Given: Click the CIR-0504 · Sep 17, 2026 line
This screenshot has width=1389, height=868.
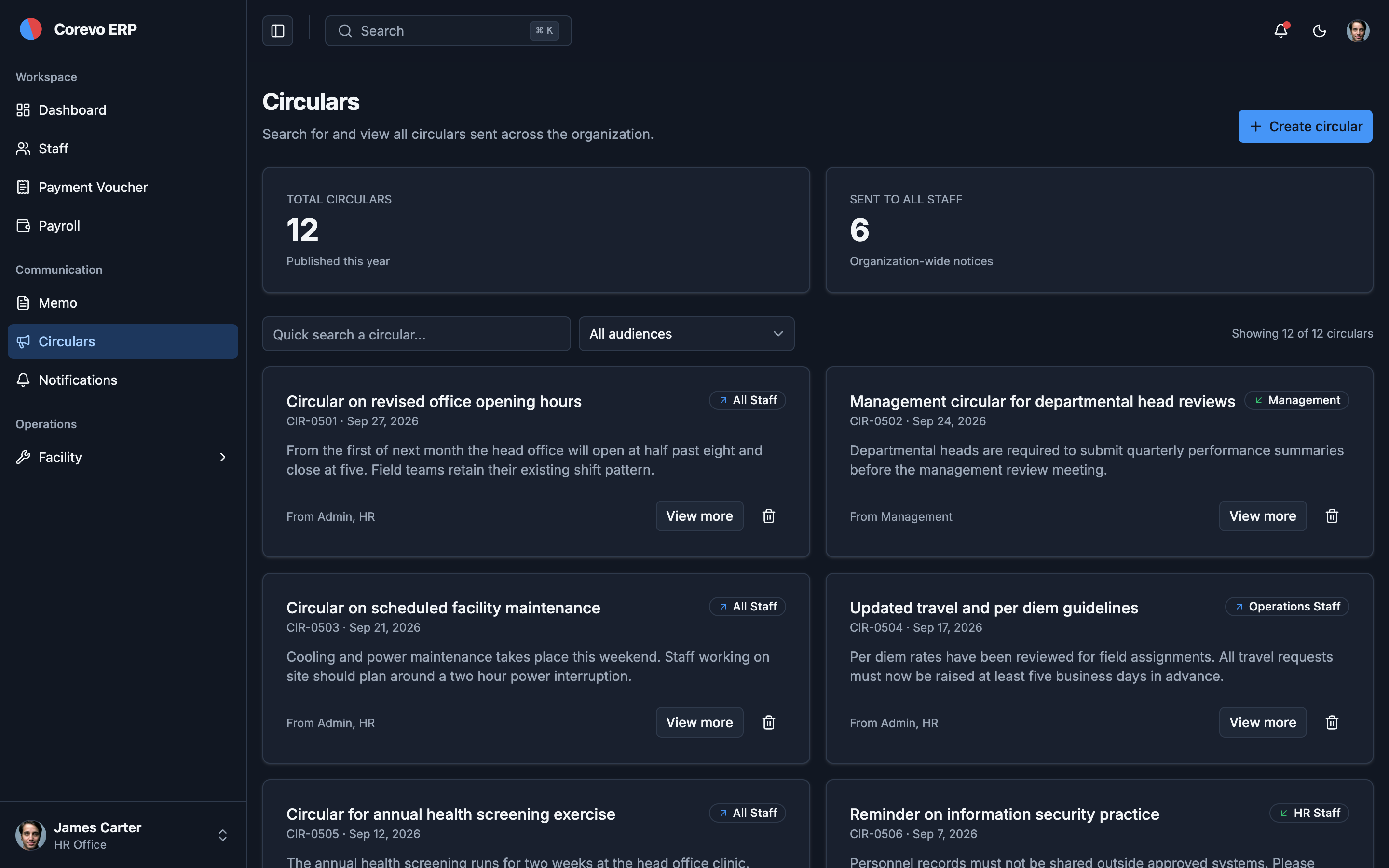Looking at the screenshot, I should 915,627.
